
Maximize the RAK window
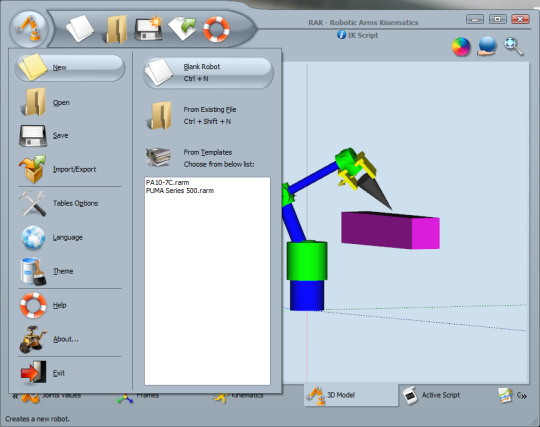[498, 19]
